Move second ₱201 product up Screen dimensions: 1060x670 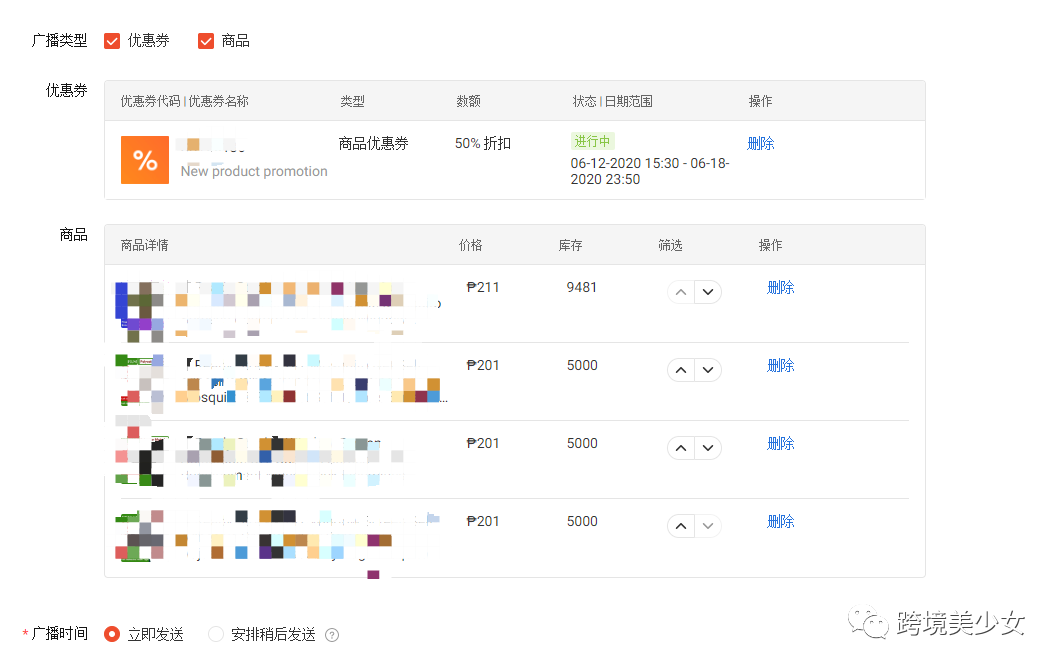[x=681, y=448]
